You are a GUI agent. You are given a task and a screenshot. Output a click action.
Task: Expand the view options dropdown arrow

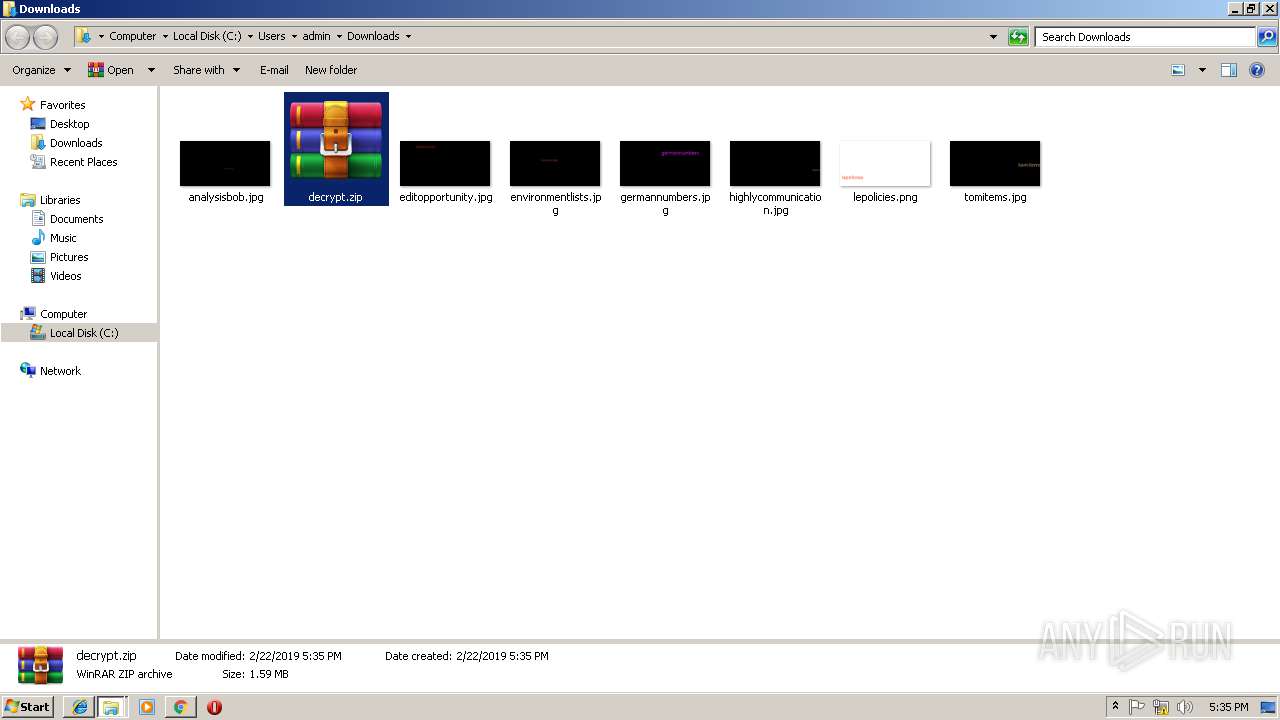pyautogui.click(x=1202, y=70)
